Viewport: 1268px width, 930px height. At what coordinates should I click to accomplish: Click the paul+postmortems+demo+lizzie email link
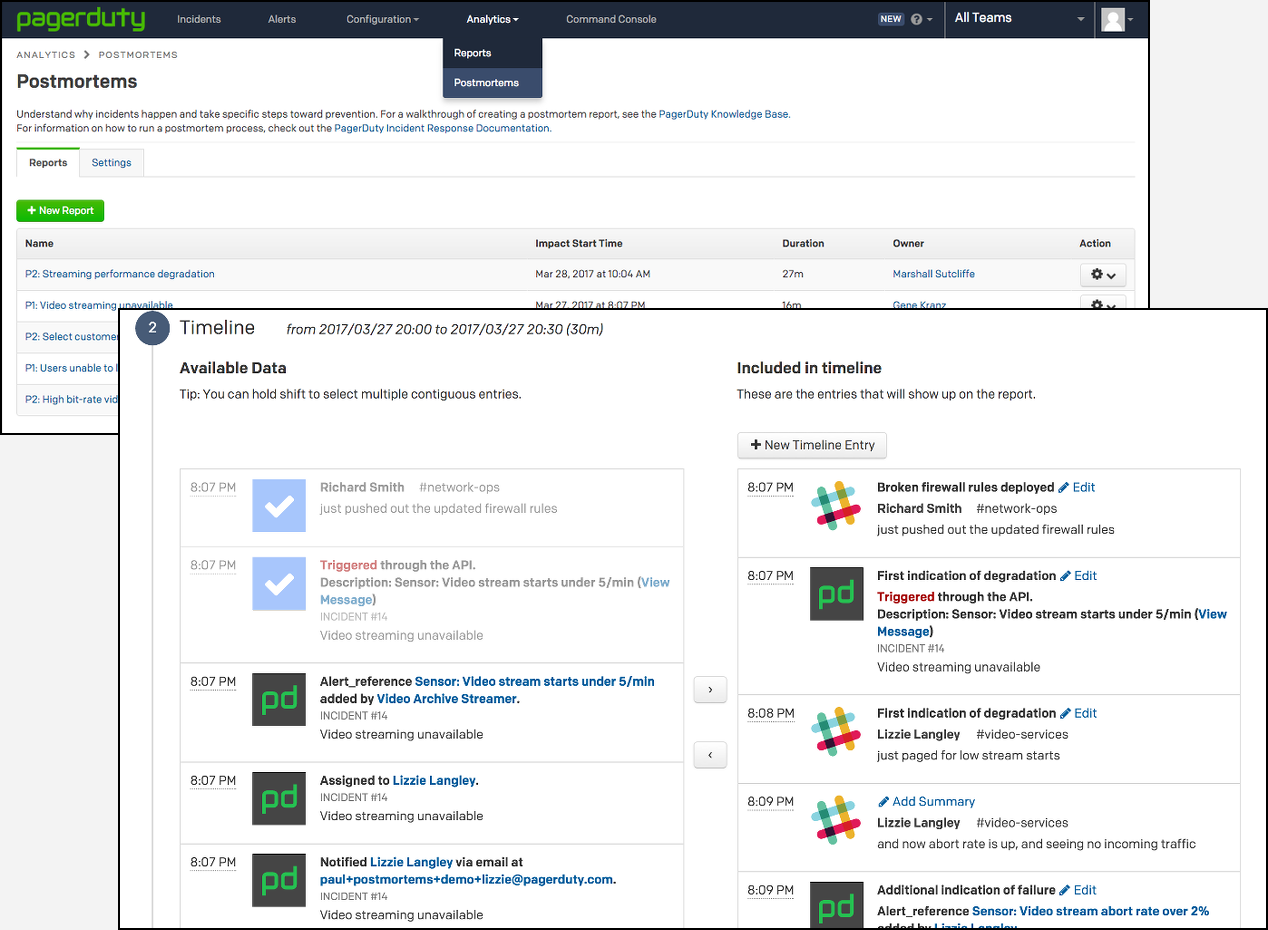tap(466, 879)
